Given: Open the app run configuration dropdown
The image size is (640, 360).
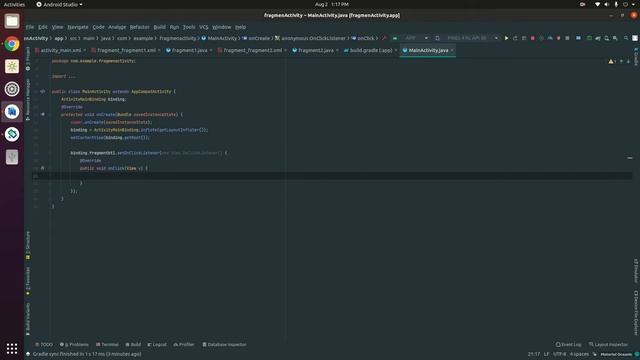Looking at the screenshot, I should tap(411, 38).
